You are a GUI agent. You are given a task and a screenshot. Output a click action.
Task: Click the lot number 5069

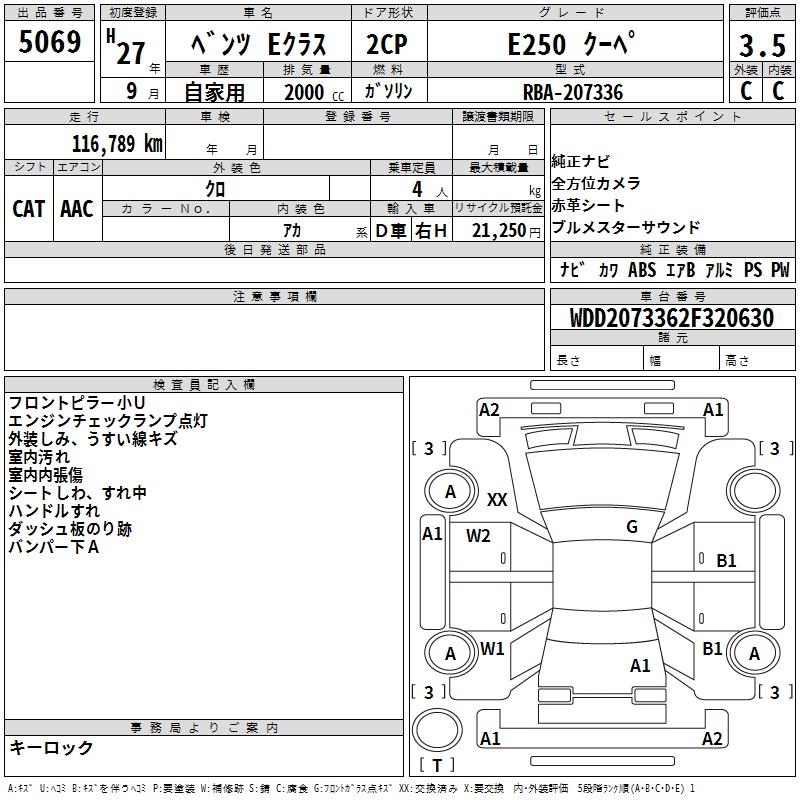pos(50,42)
